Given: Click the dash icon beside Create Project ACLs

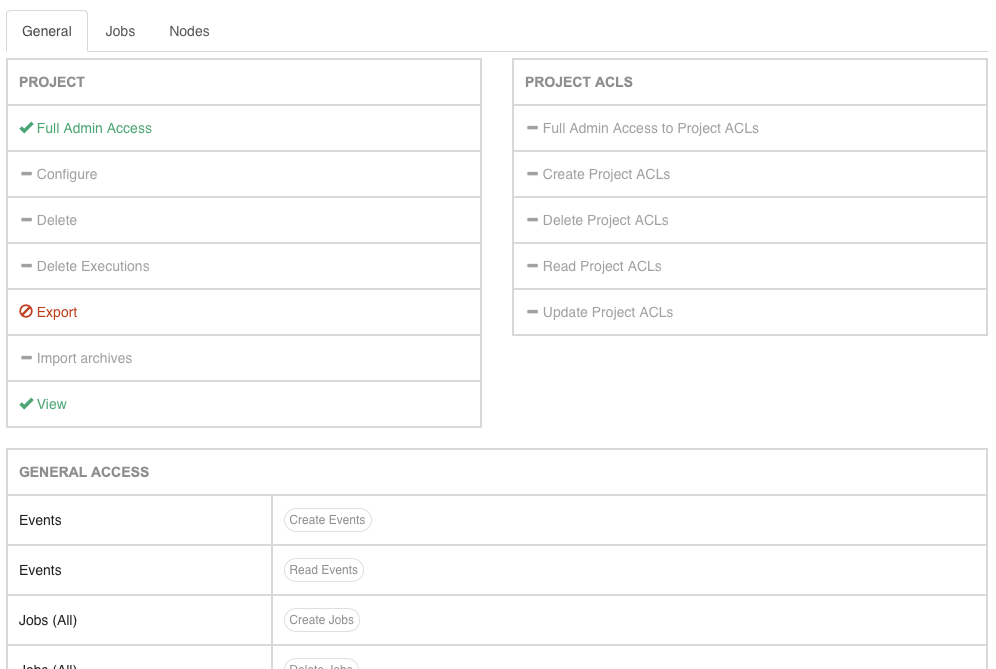Looking at the screenshot, I should click(x=532, y=173).
